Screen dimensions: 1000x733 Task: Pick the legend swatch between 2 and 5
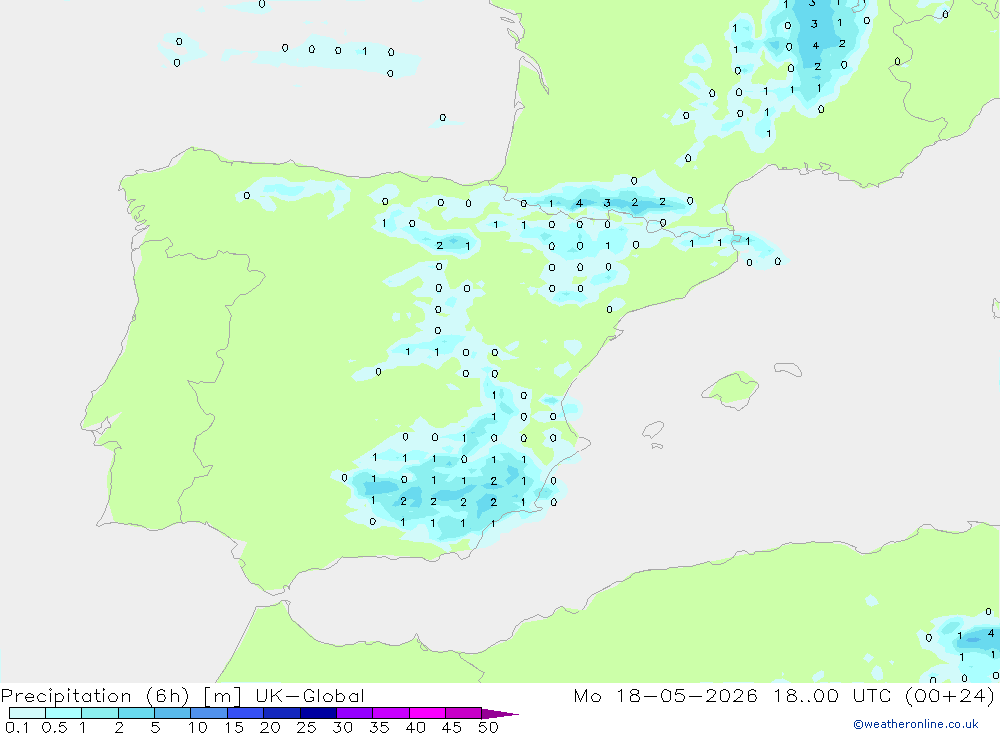click(136, 713)
